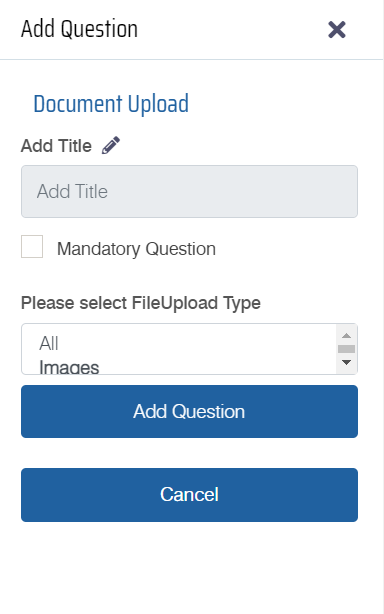Tick the Mandatory Question checkbox
This screenshot has width=384, height=614.
(32, 247)
